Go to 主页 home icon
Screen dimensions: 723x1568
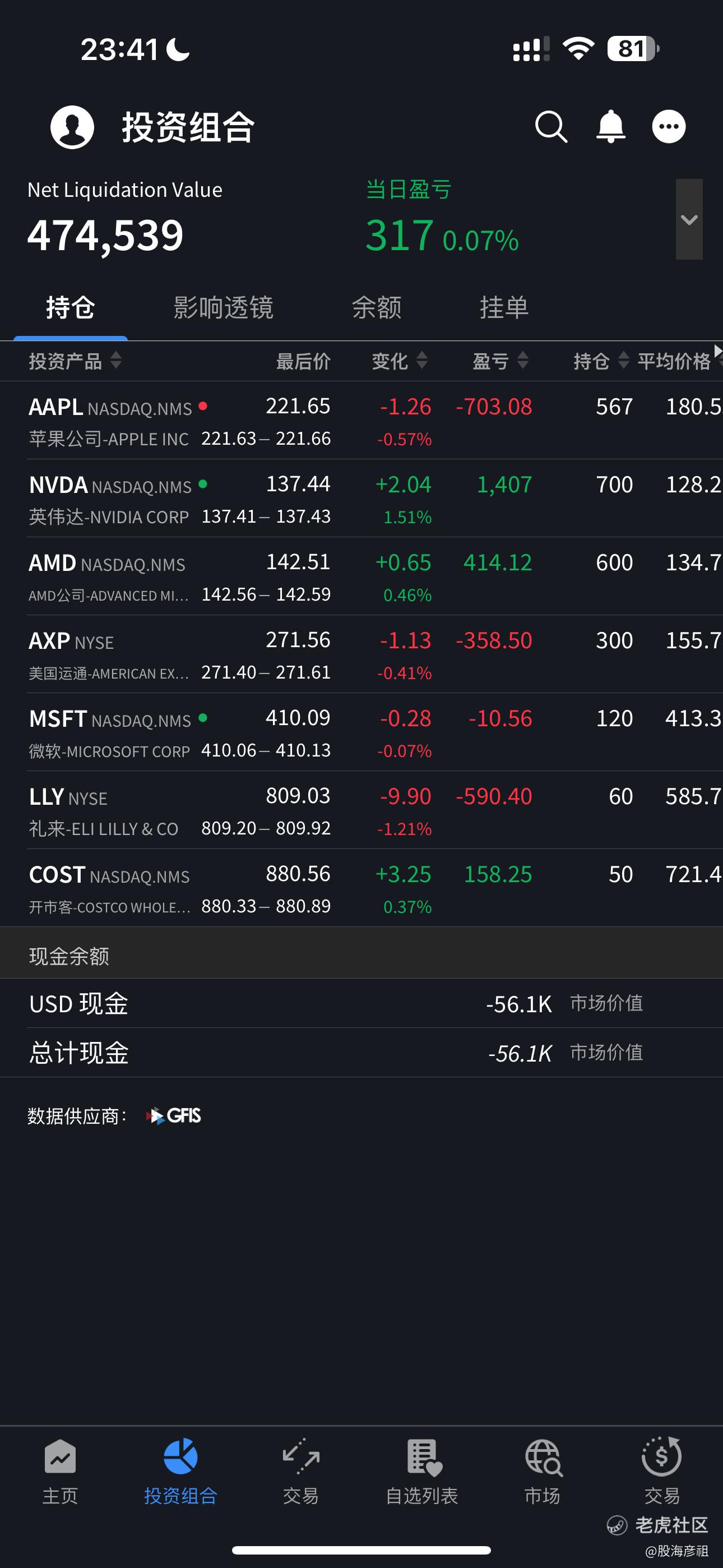pos(61,1457)
